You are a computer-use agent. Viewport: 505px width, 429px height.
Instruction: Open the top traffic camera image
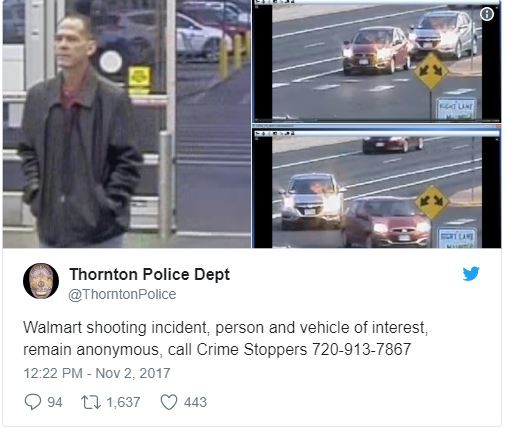click(x=377, y=61)
